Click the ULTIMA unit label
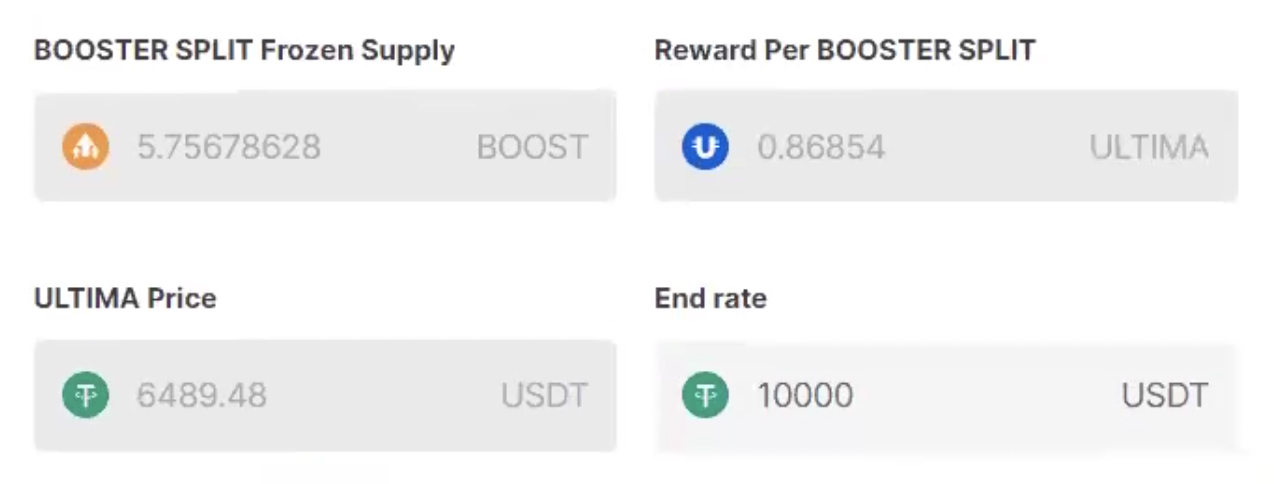The height and width of the screenshot is (484, 1274). coord(1149,147)
